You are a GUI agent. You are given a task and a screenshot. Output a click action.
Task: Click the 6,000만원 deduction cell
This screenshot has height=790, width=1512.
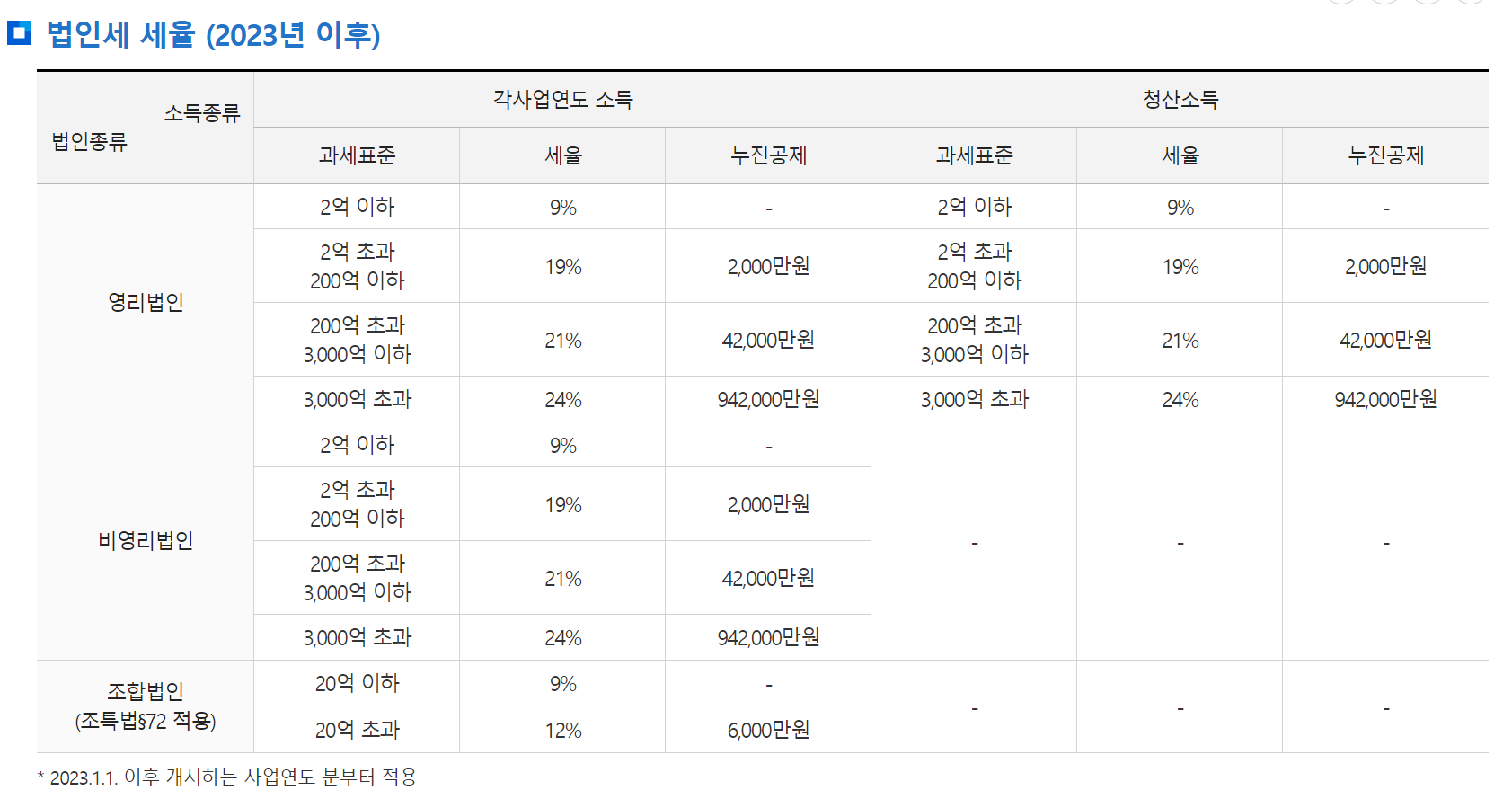(x=768, y=730)
